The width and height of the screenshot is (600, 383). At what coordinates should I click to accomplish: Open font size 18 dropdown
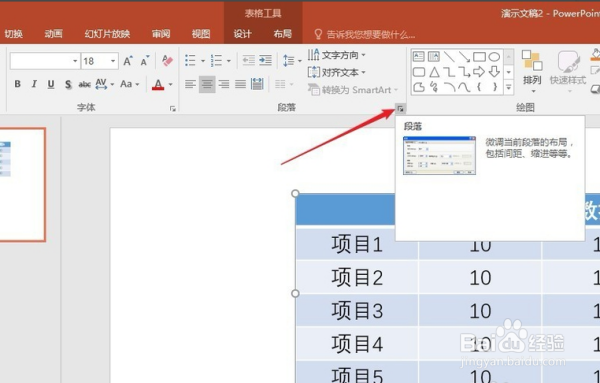tap(113, 61)
